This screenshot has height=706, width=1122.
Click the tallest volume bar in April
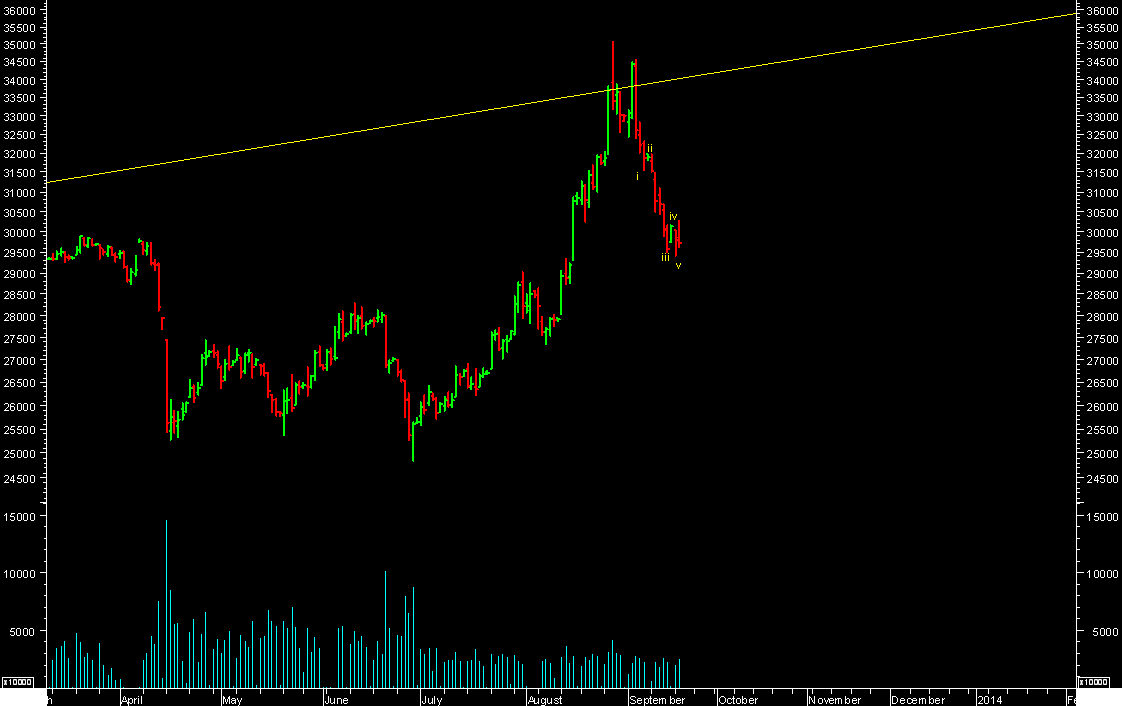pos(166,600)
